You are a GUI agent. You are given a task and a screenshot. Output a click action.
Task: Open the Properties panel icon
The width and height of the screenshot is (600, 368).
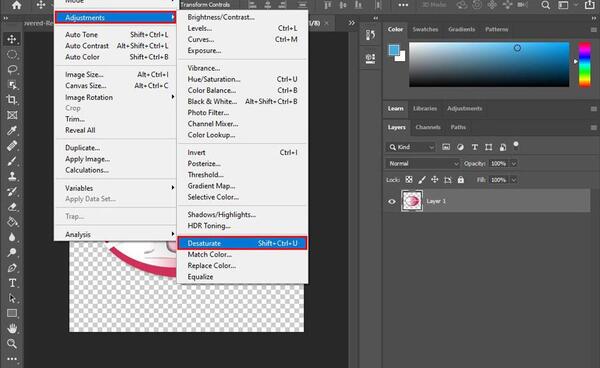pos(370,58)
